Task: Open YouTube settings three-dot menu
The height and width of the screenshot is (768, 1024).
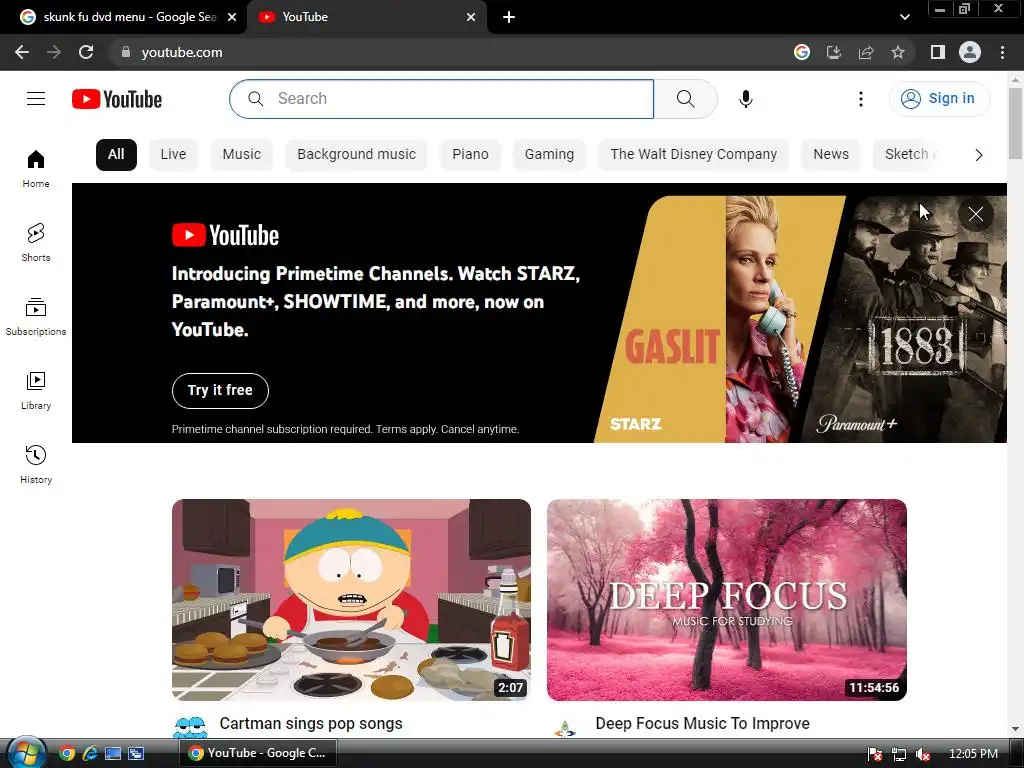Action: coord(861,99)
